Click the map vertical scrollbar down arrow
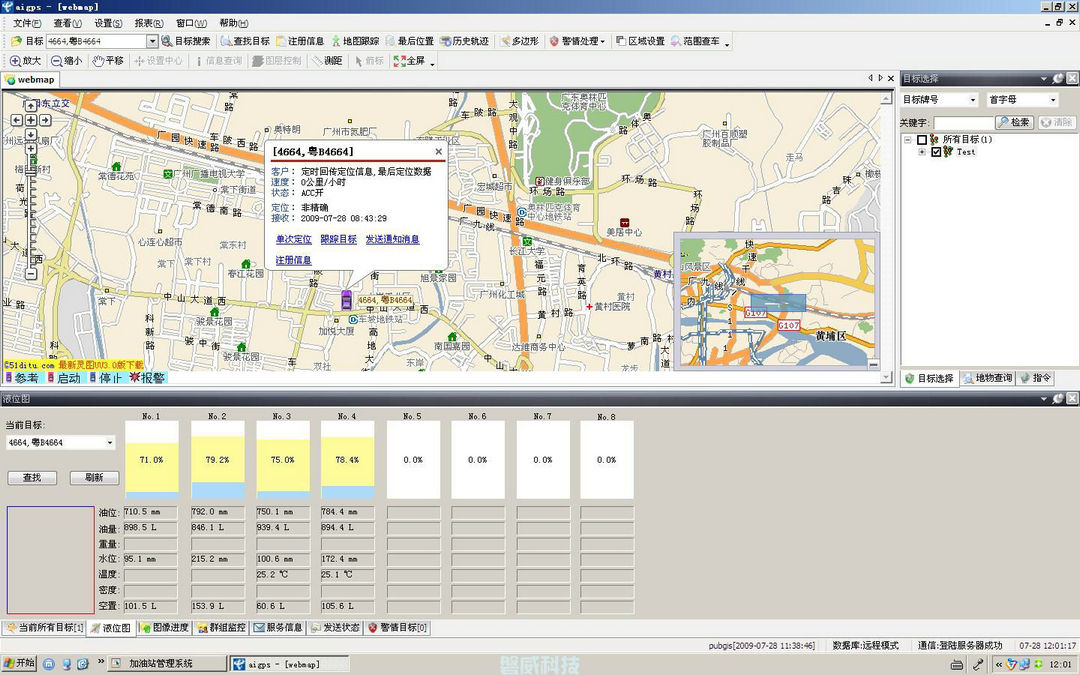Viewport: 1080px width, 675px height. point(887,377)
